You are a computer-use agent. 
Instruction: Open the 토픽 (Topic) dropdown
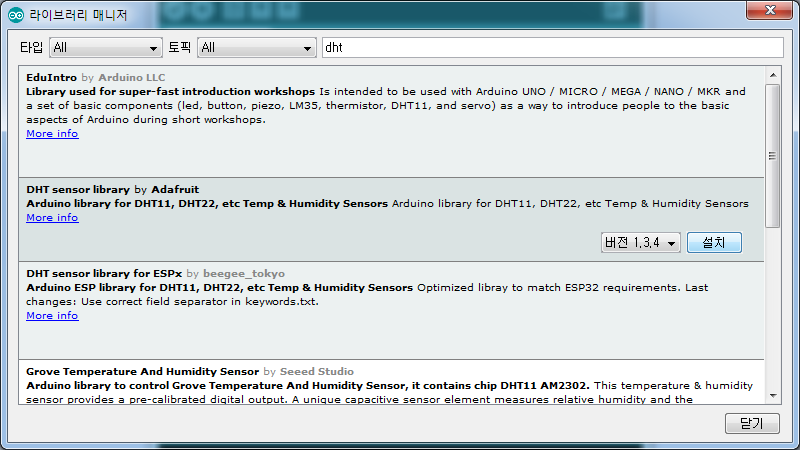point(257,48)
